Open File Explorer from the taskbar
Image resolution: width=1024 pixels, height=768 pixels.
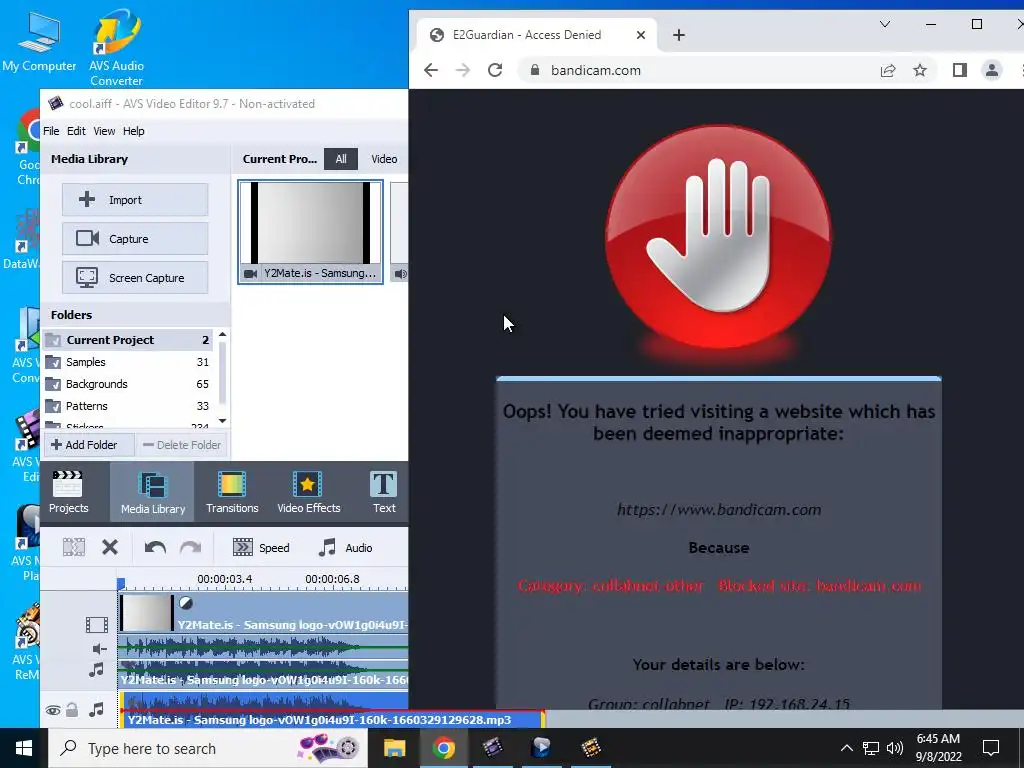point(394,748)
